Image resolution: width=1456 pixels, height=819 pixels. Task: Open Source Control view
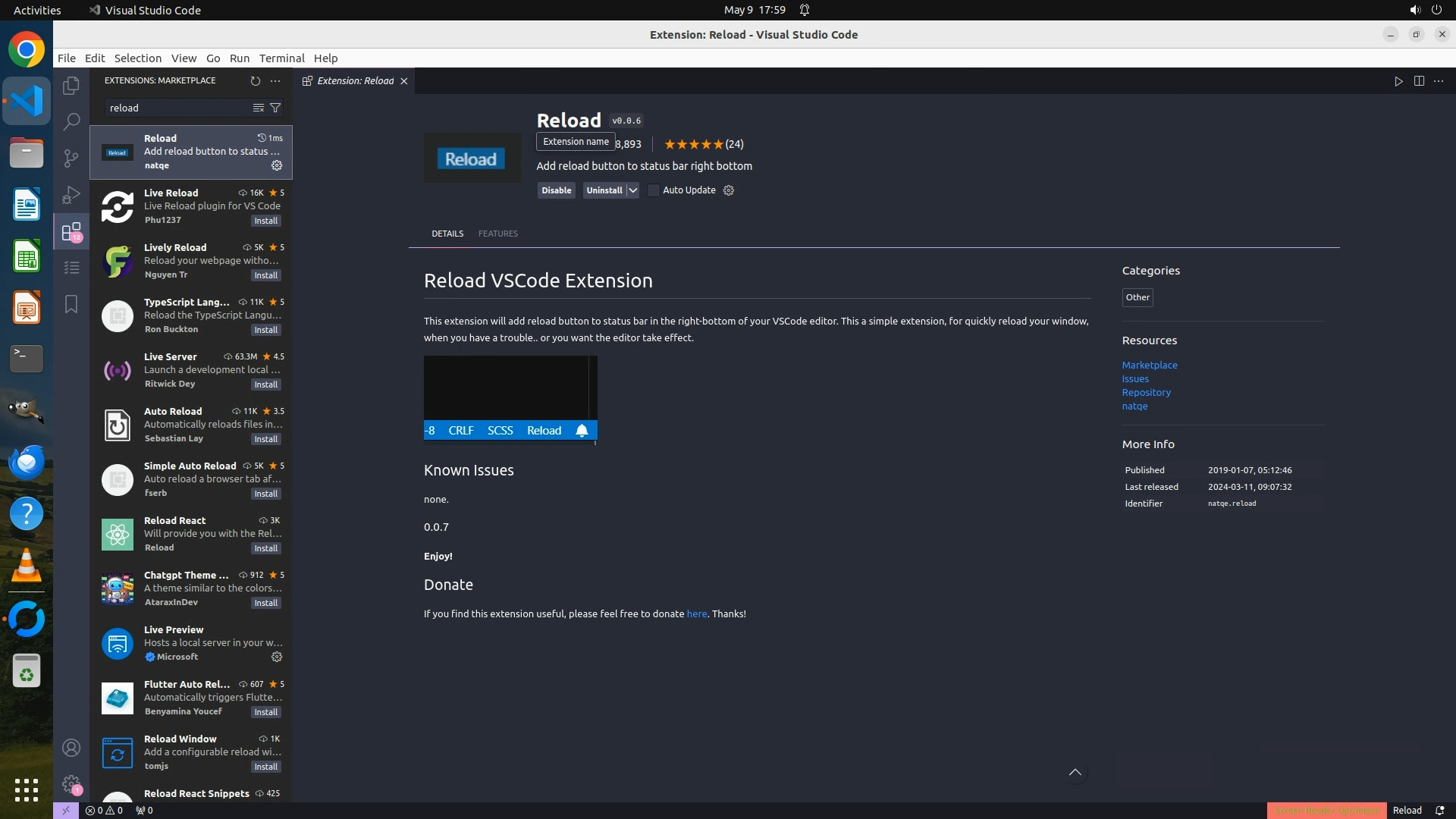pyautogui.click(x=71, y=158)
